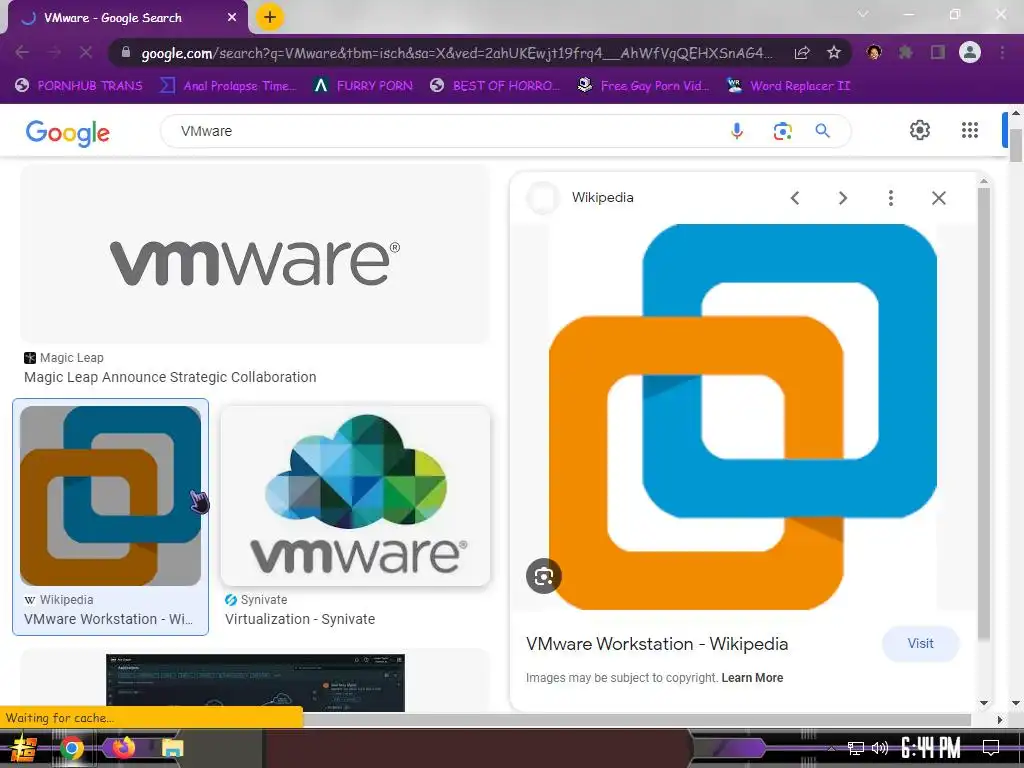Switch to Chrome in the taskbar
Viewport: 1024px width, 768px height.
(72, 748)
